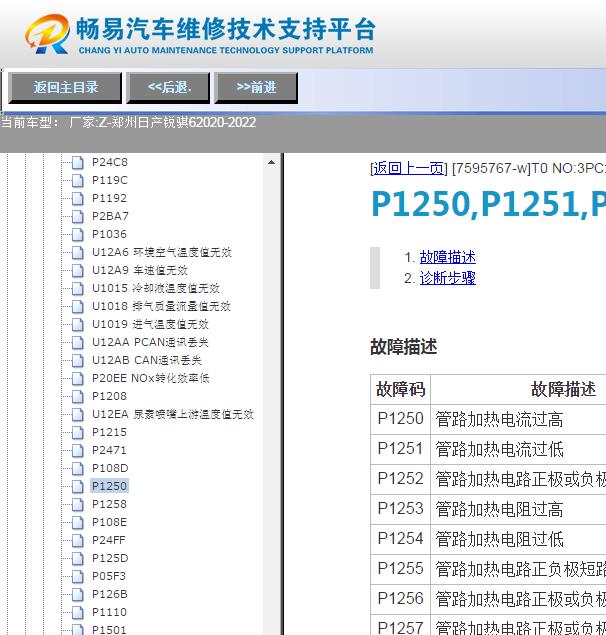Open P20EE NOx转化效率低 entry
606x635 pixels.
pyautogui.click(x=151, y=378)
